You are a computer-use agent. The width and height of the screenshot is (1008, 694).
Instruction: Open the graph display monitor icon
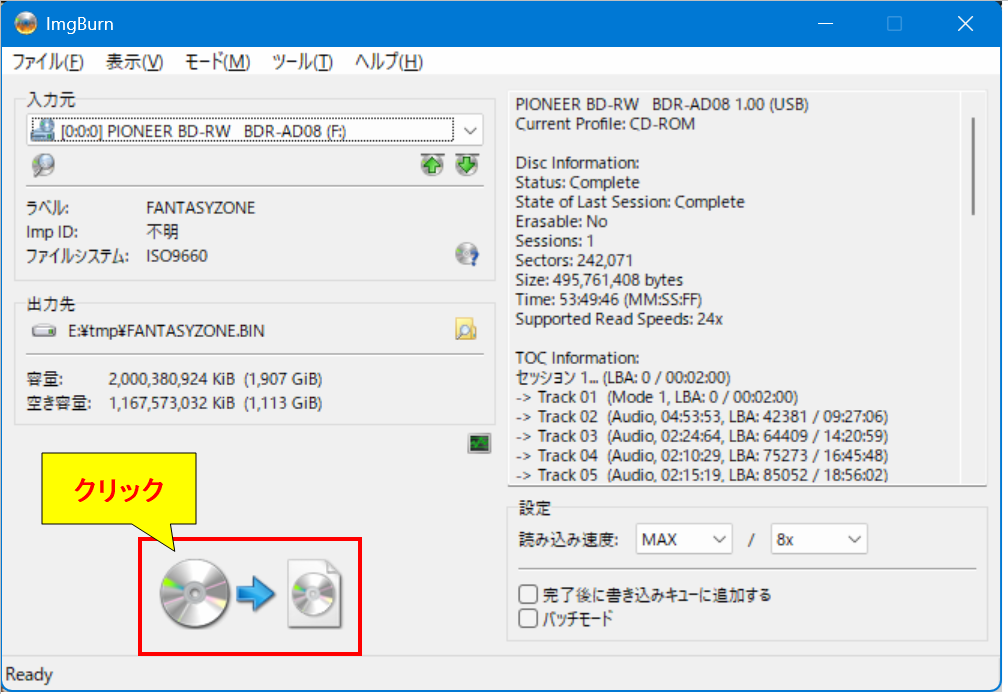[x=479, y=443]
